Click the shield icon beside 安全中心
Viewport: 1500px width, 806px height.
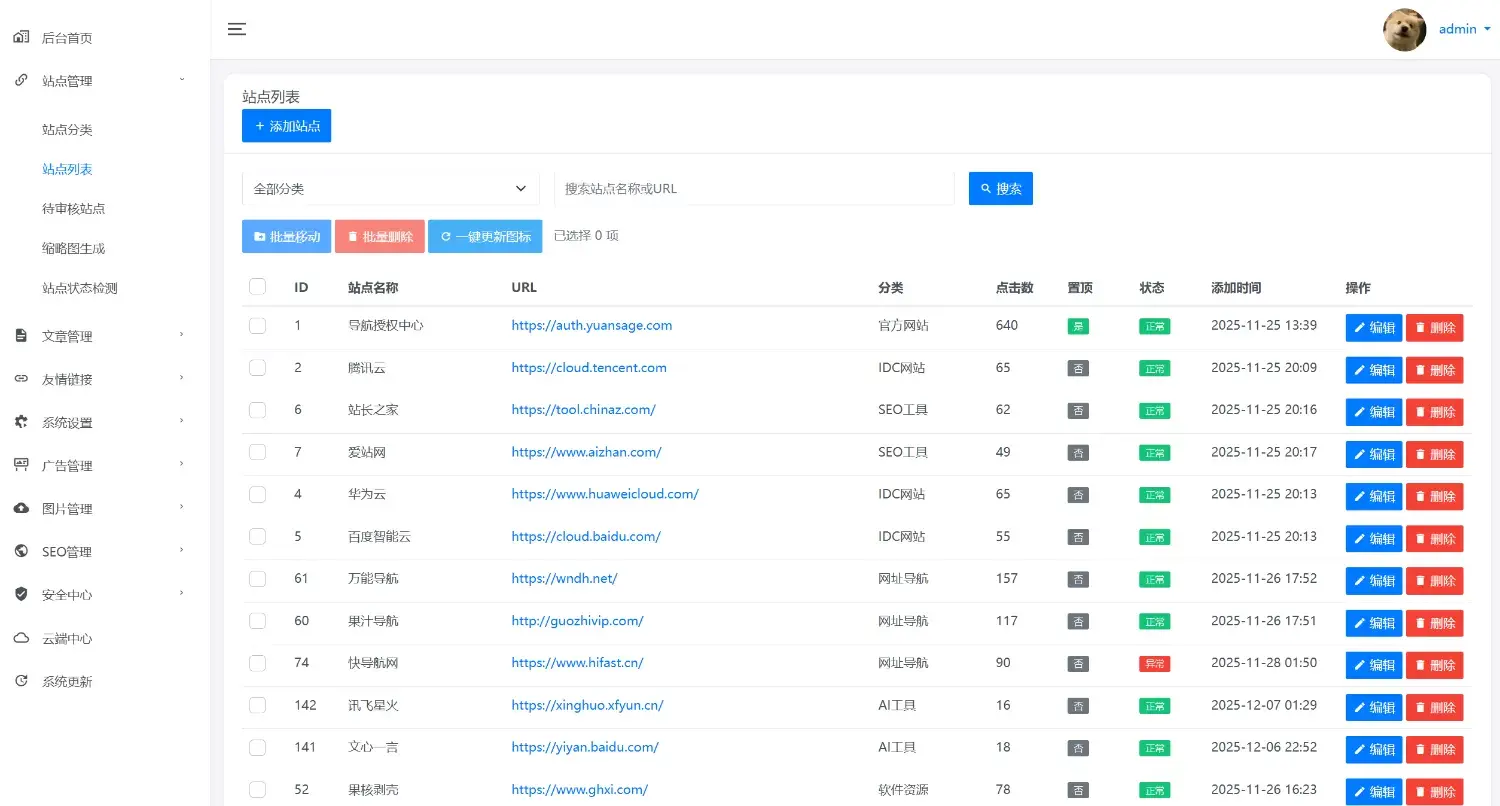click(x=21, y=594)
